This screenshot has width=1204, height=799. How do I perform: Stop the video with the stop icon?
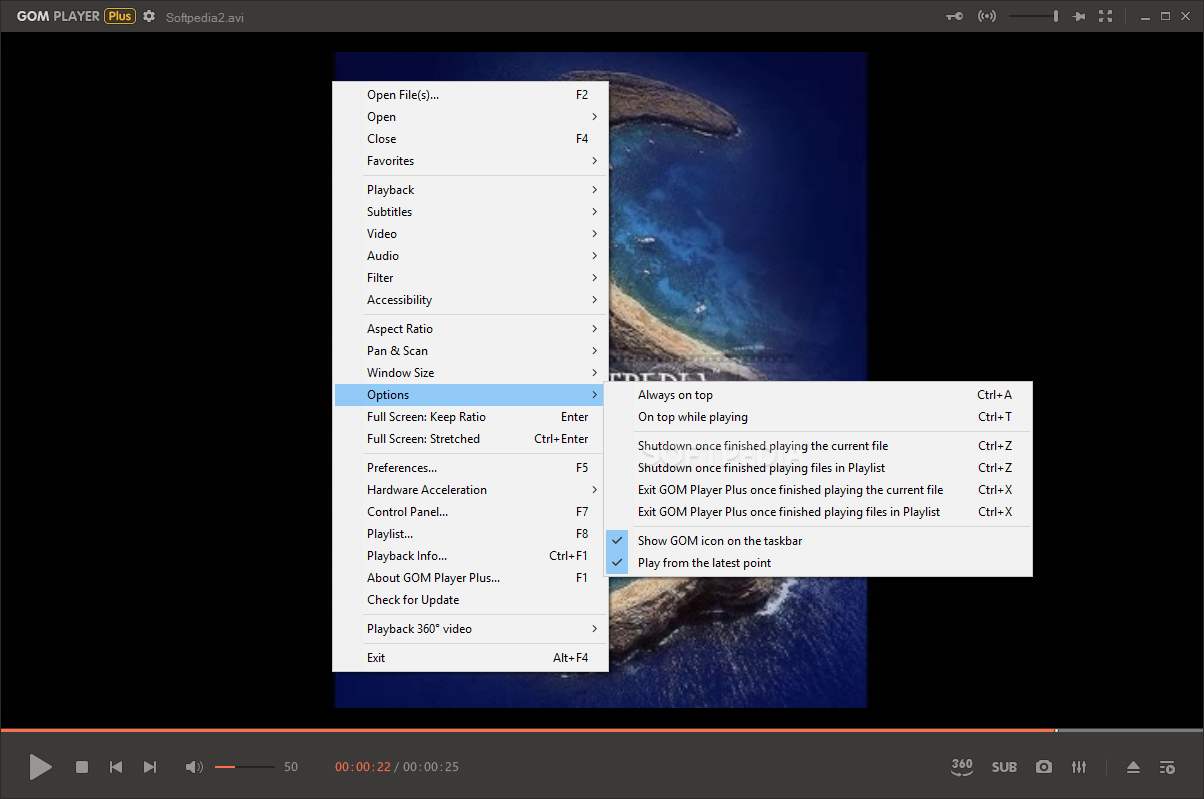click(x=82, y=767)
